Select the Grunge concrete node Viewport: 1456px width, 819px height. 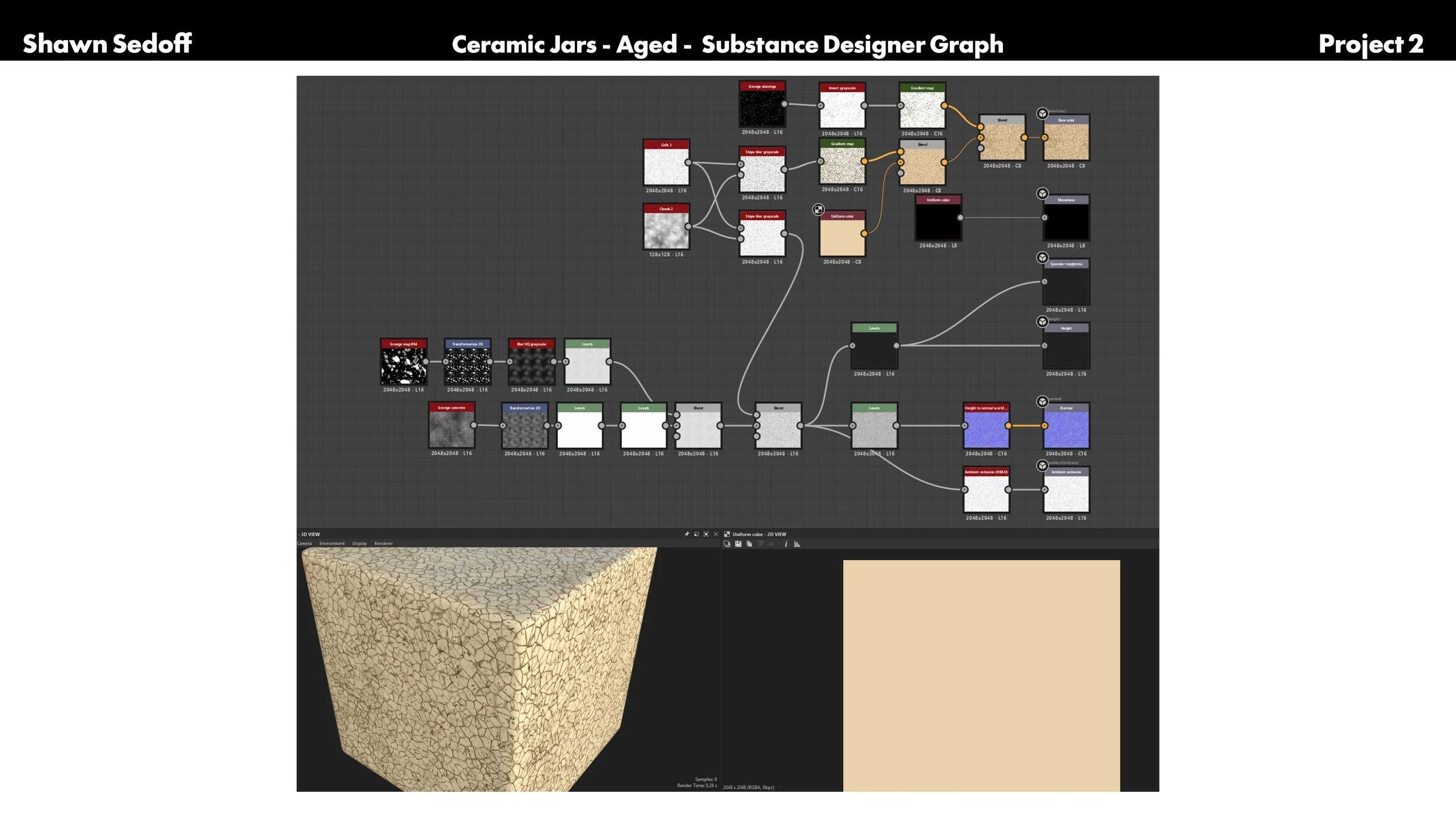click(x=451, y=425)
